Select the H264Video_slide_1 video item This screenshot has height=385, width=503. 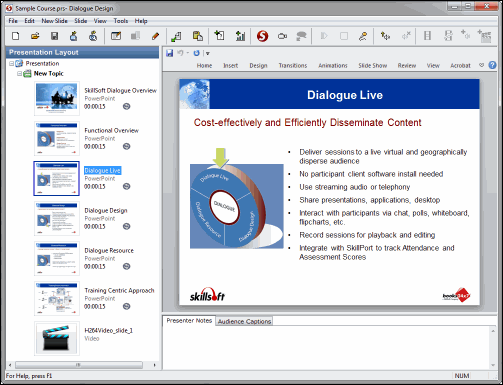pyautogui.click(x=57, y=339)
